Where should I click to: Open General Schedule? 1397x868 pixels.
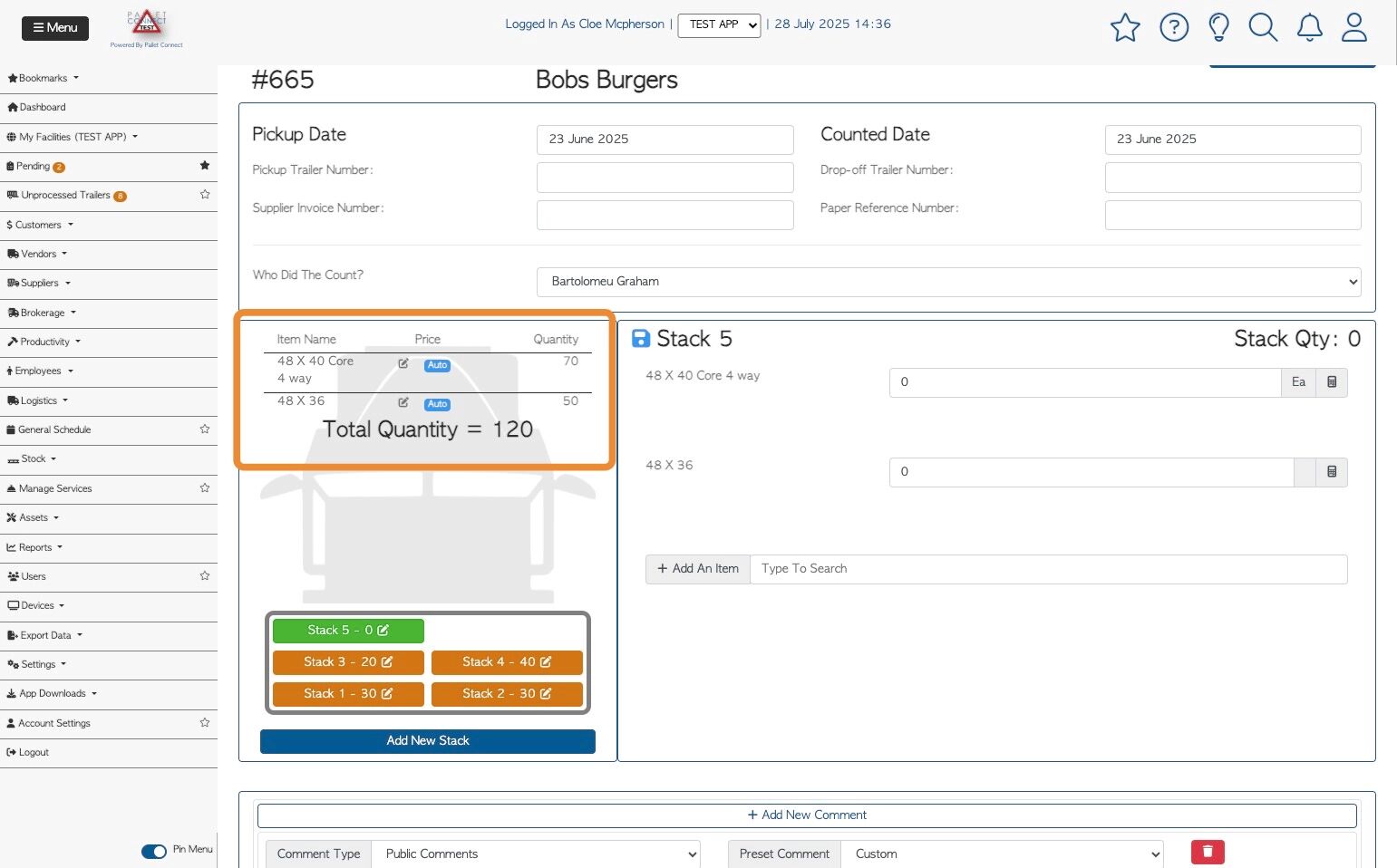point(49,429)
